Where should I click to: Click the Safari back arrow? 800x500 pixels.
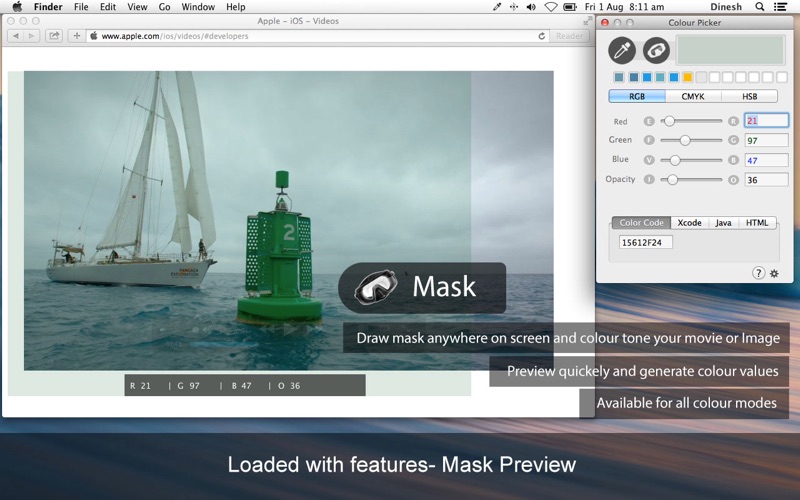(x=15, y=36)
